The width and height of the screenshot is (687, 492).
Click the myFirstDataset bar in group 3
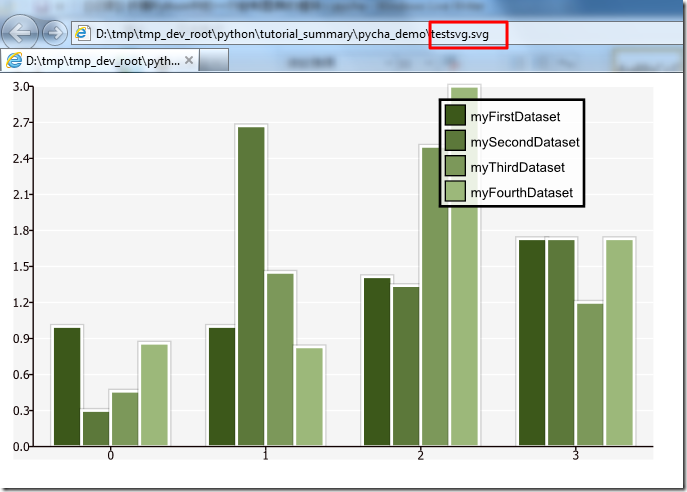[x=532, y=343]
